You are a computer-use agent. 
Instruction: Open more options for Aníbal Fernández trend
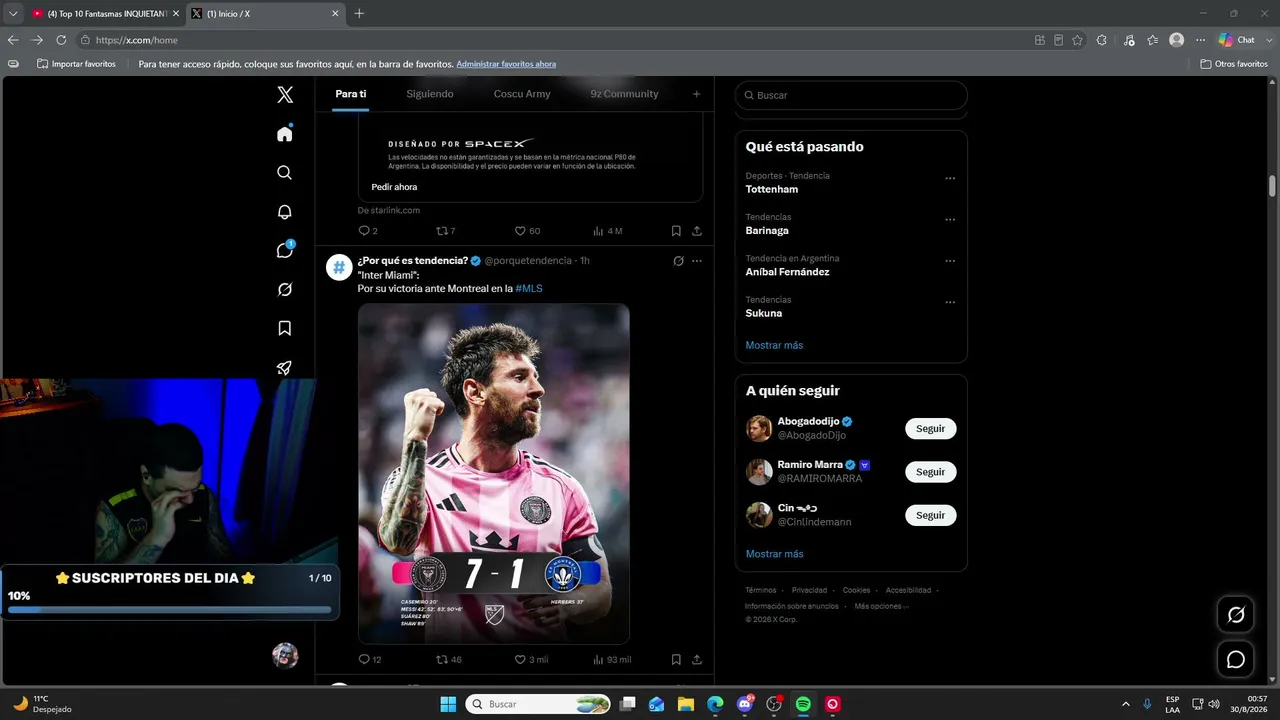(950, 261)
